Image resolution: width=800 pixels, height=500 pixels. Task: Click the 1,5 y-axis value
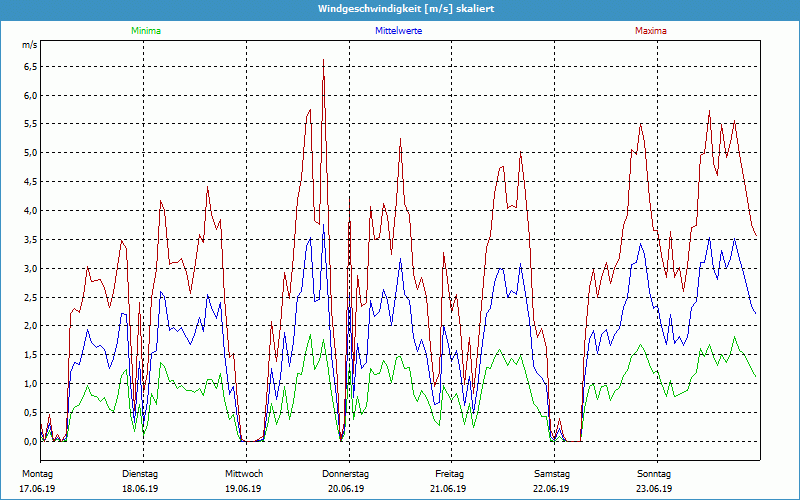tap(30, 355)
